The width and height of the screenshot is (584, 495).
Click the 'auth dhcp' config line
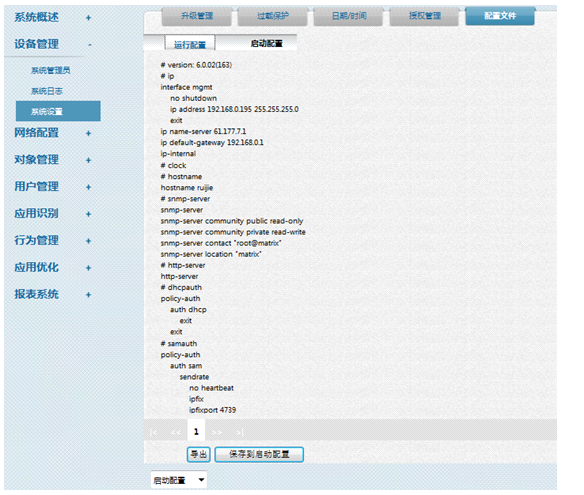click(x=188, y=310)
